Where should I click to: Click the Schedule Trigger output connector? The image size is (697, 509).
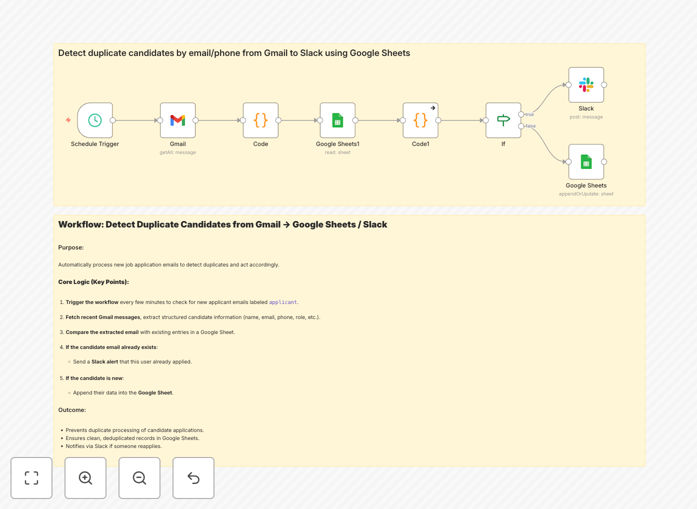[x=112, y=120]
